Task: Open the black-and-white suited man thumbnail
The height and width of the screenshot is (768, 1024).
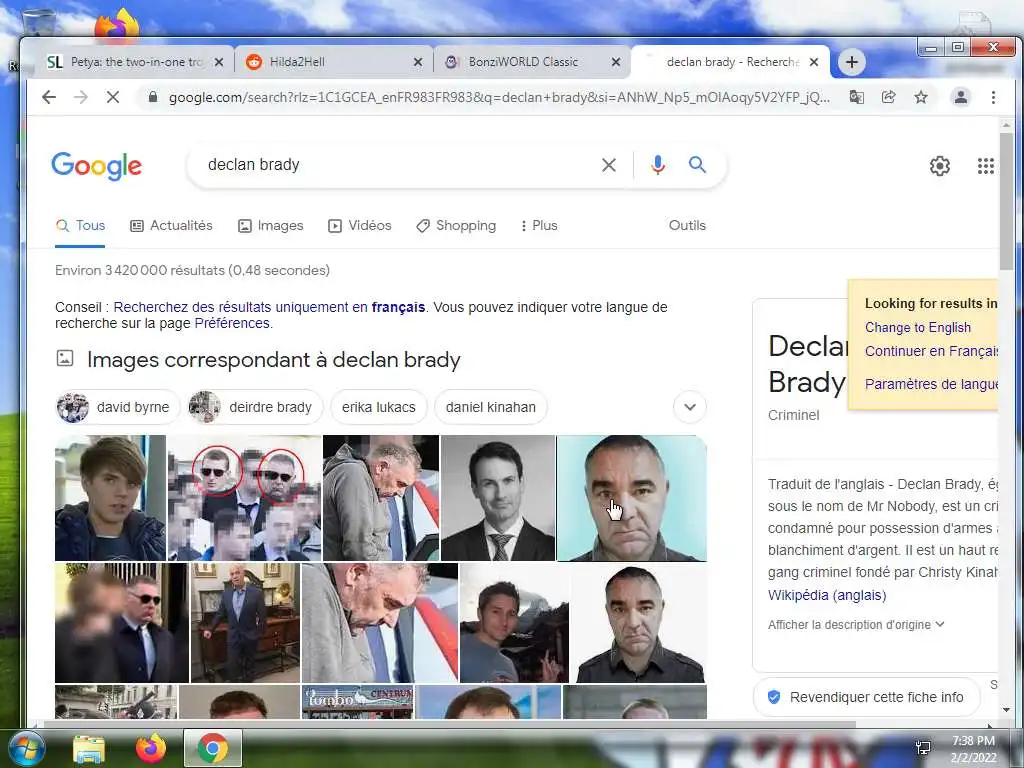Action: [x=498, y=498]
